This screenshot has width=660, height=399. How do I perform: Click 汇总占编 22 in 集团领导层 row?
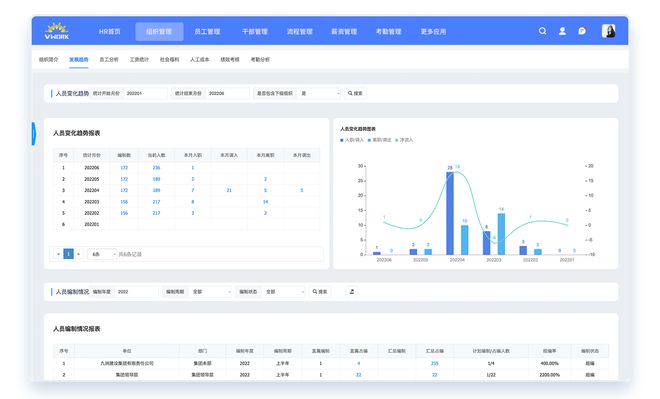435,375
